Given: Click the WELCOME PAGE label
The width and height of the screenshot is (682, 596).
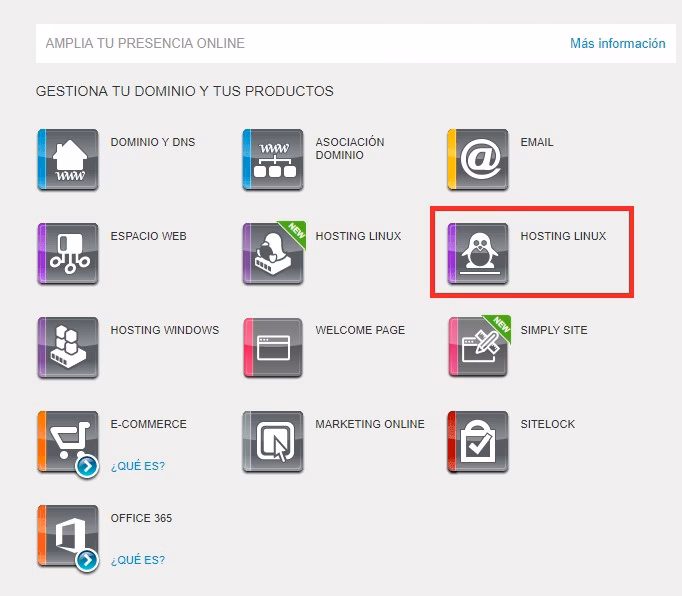Looking at the screenshot, I should pyautogui.click(x=360, y=330).
